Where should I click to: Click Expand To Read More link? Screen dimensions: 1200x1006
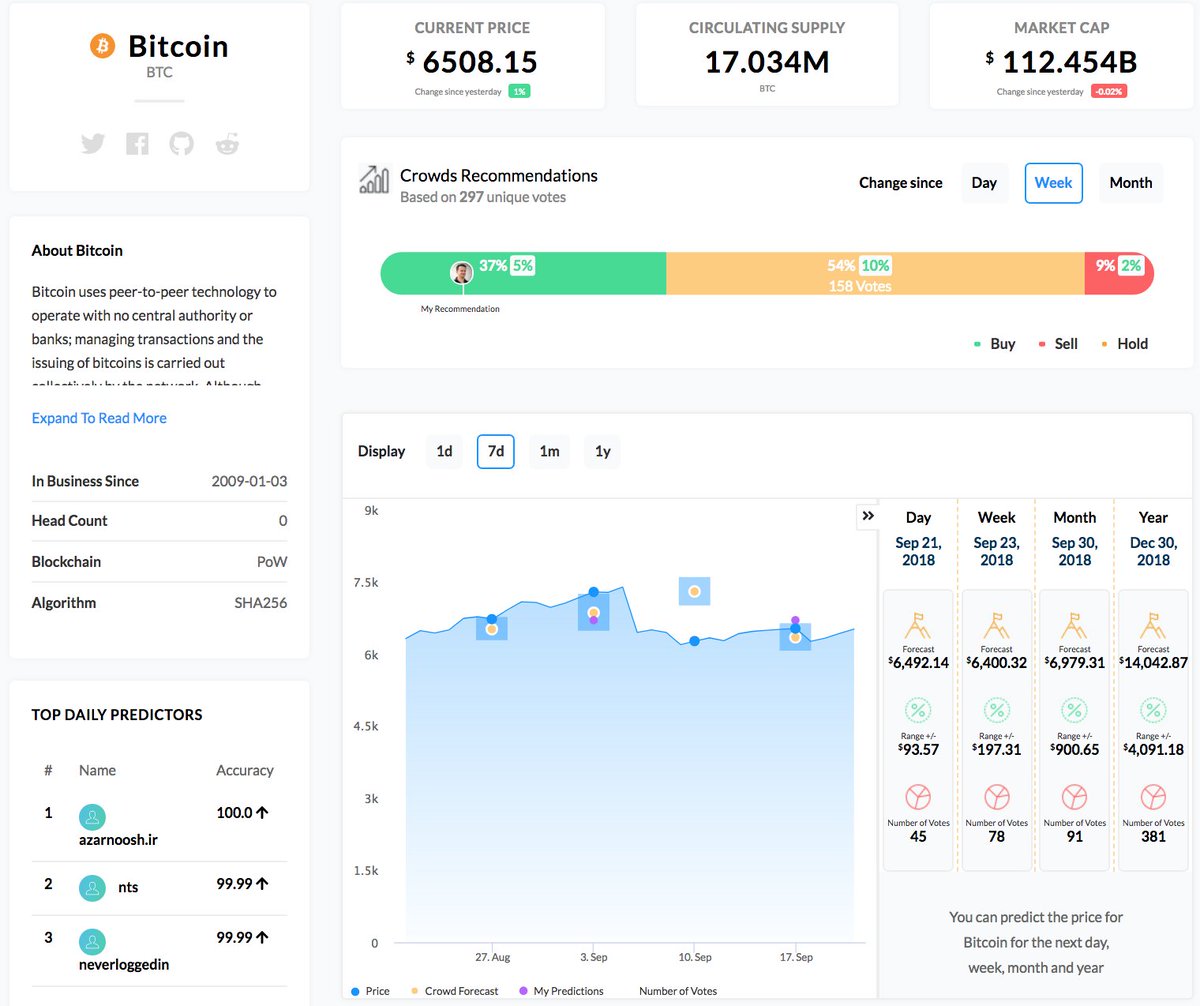(x=99, y=418)
